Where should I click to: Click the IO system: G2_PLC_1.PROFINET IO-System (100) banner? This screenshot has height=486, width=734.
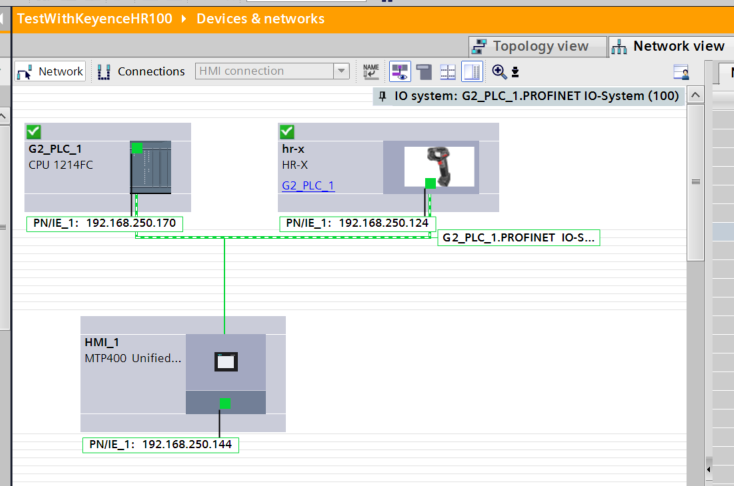pos(529,96)
